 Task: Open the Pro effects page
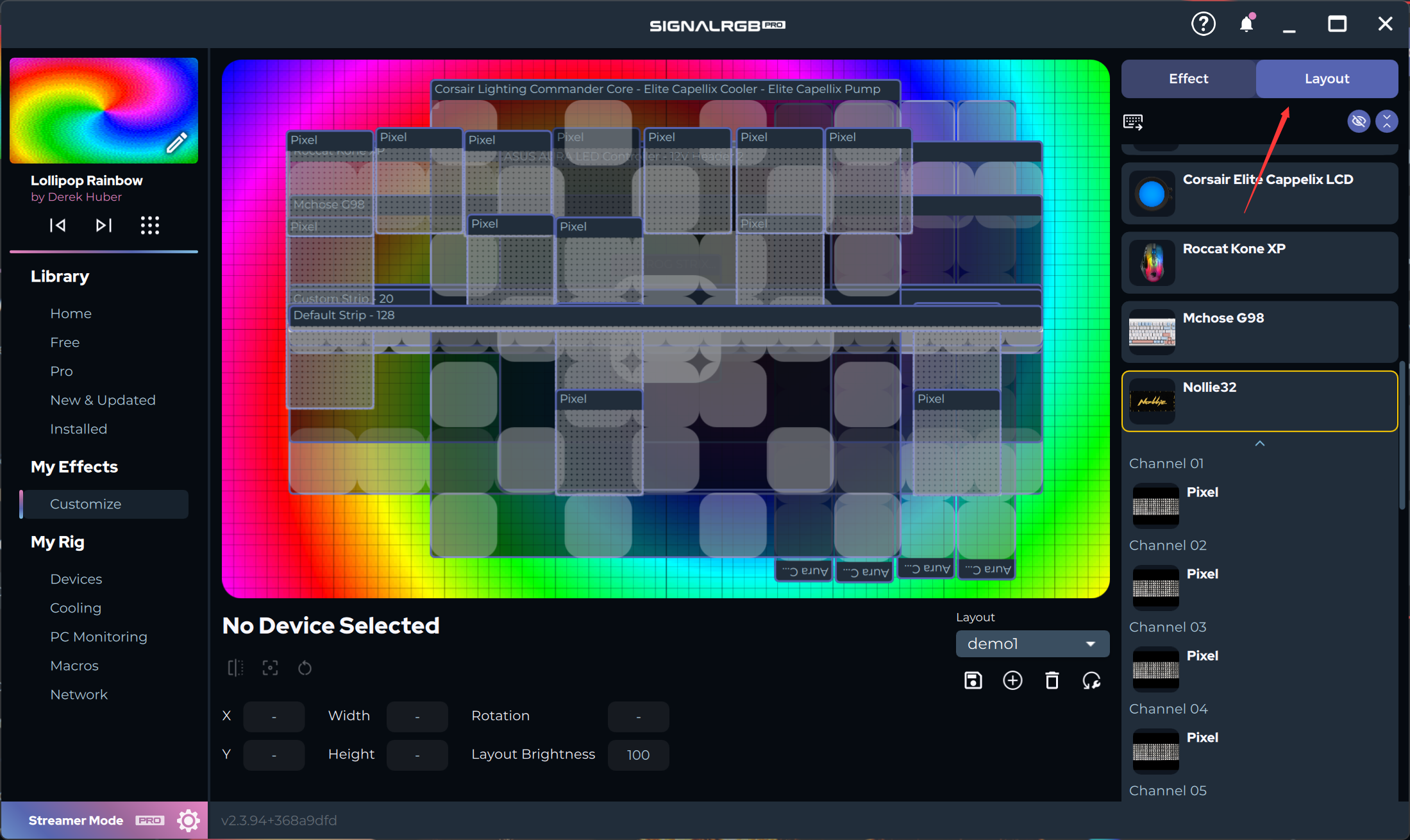coord(62,371)
